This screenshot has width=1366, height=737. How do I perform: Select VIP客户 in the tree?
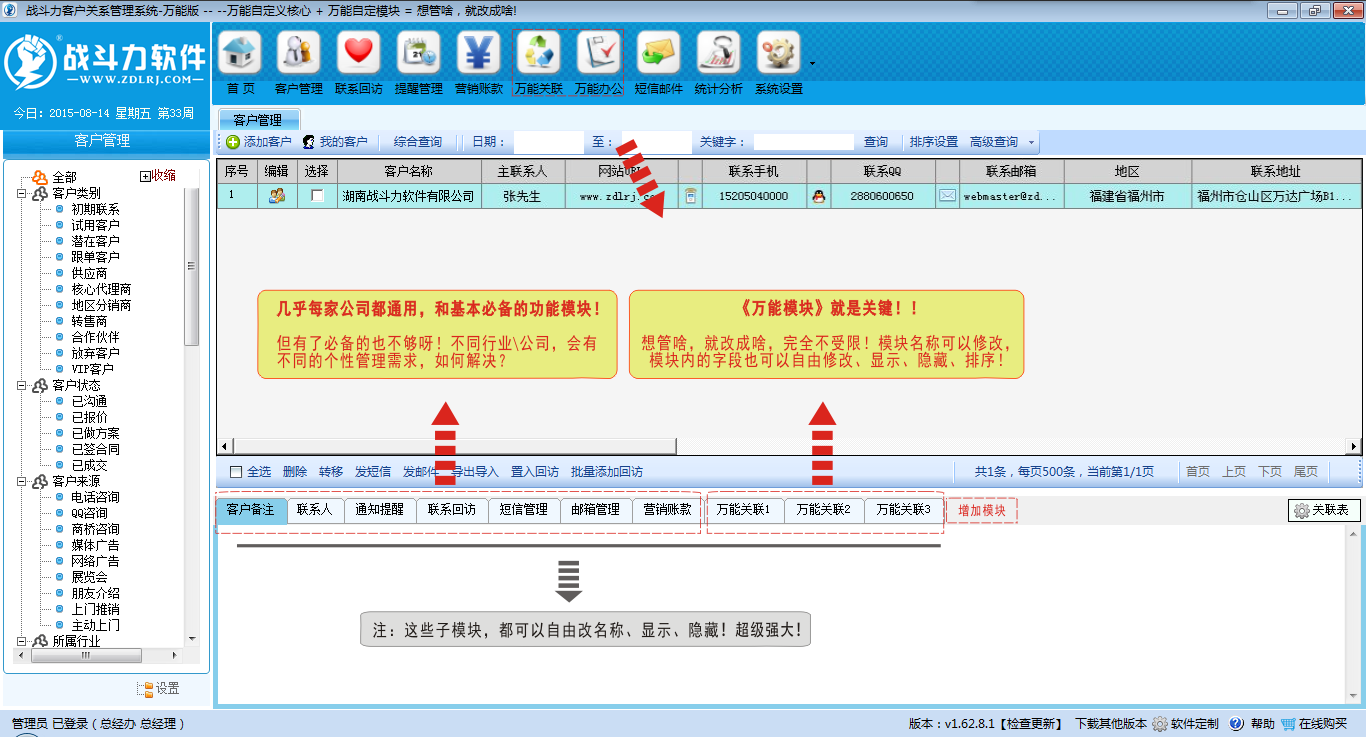click(92, 369)
